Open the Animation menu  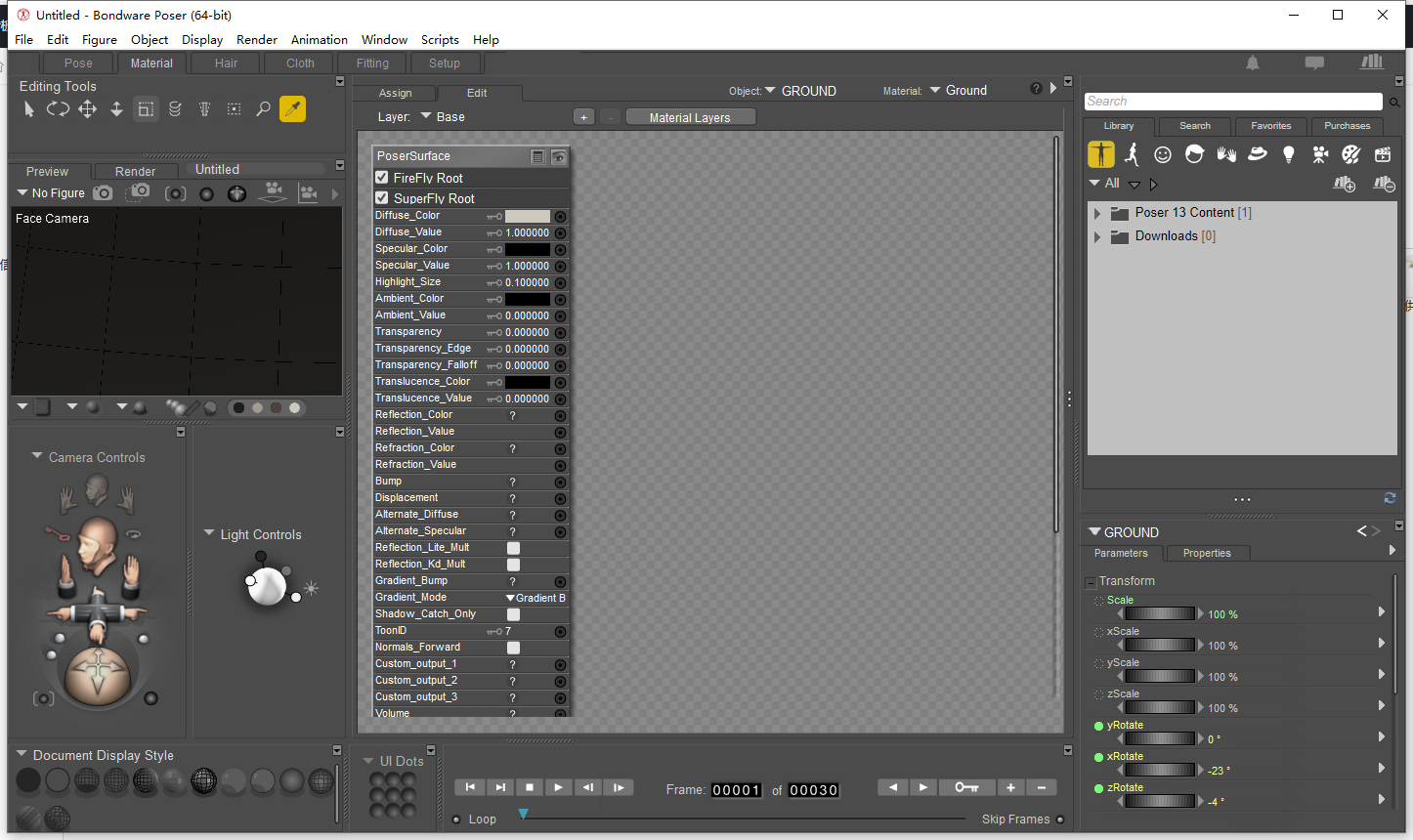point(320,40)
